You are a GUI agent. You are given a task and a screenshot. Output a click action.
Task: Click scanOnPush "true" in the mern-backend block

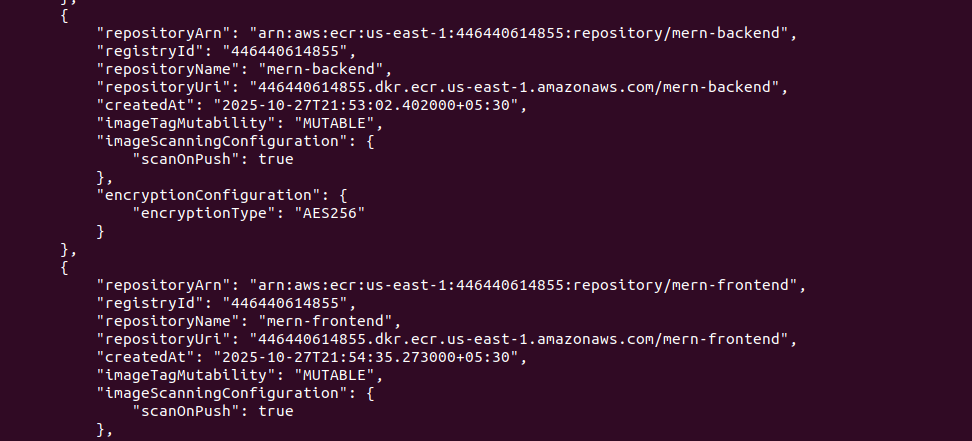275,159
